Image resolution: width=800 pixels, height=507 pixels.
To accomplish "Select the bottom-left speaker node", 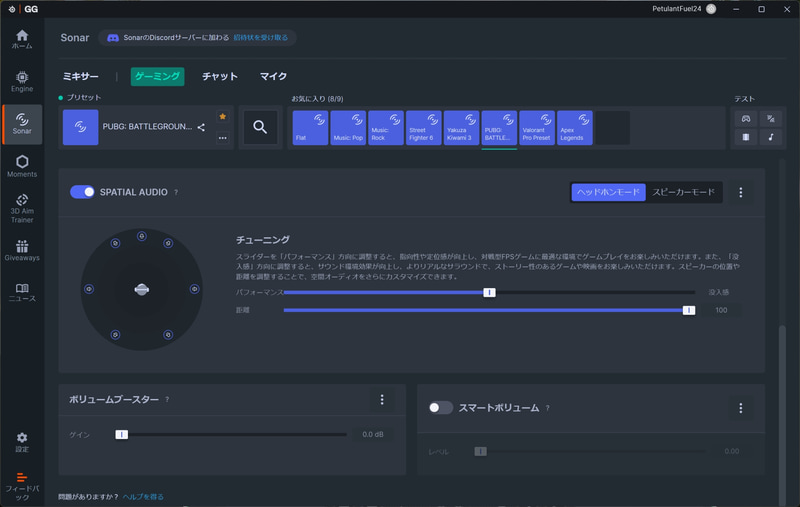I will coord(115,335).
